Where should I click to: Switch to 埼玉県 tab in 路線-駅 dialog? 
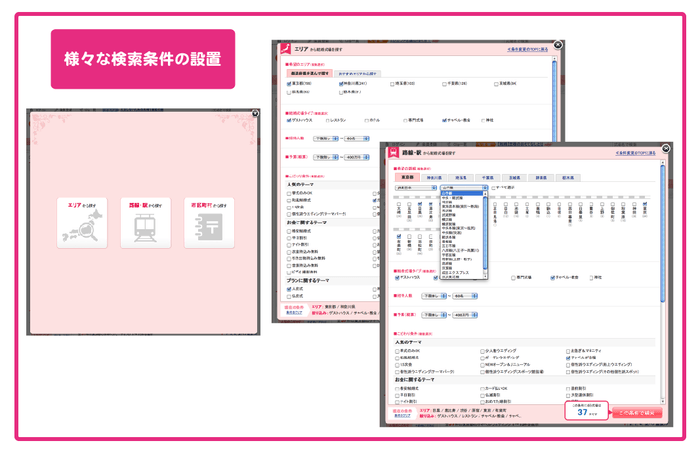pos(461,177)
